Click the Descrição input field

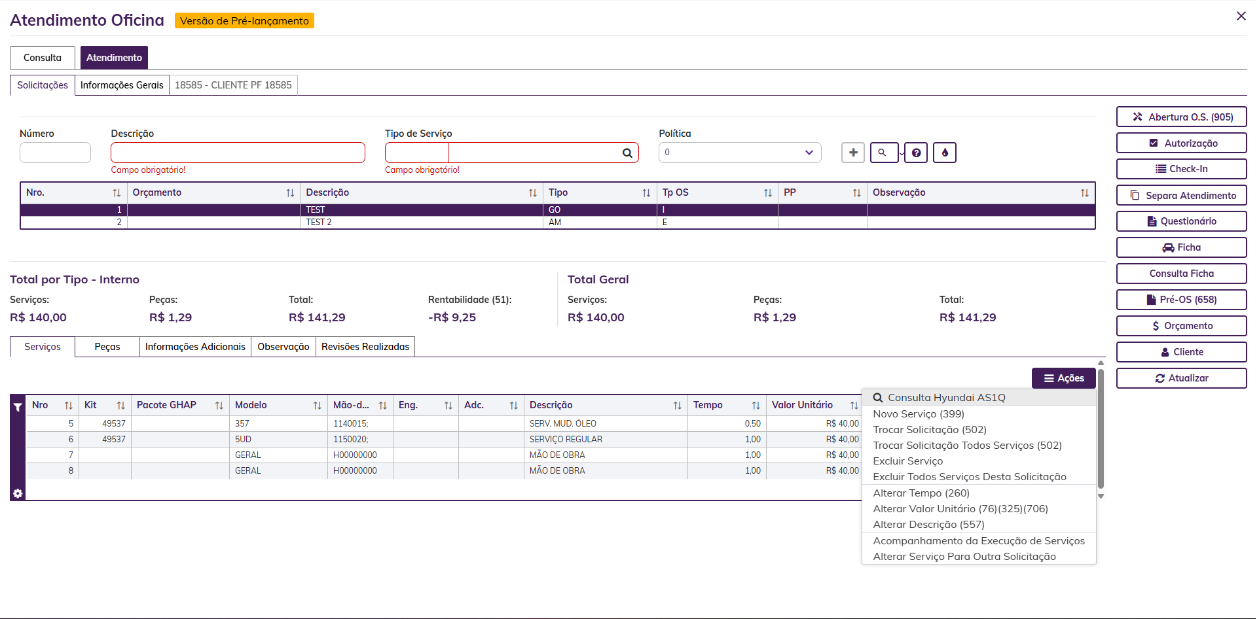[238, 152]
